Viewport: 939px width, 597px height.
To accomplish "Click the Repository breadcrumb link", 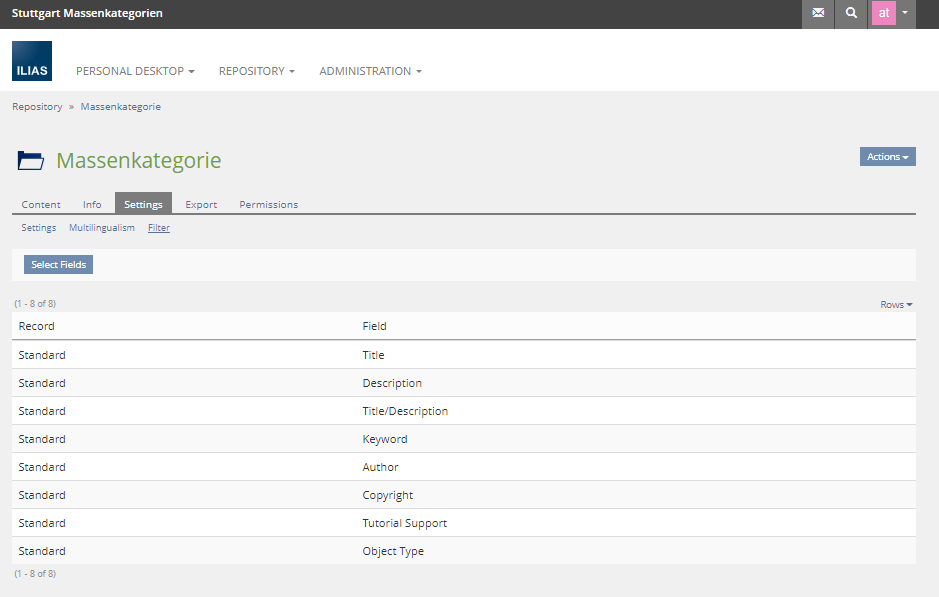I will (x=37, y=106).
